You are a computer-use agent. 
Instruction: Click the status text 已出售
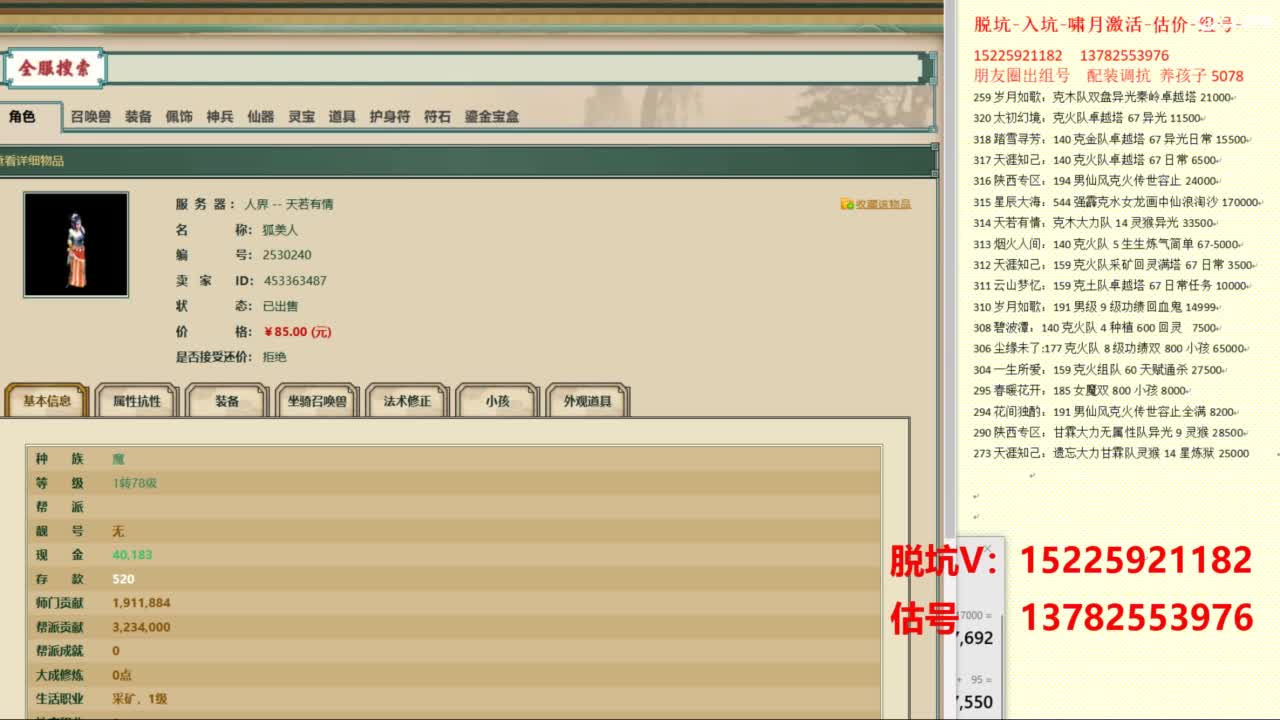point(281,306)
